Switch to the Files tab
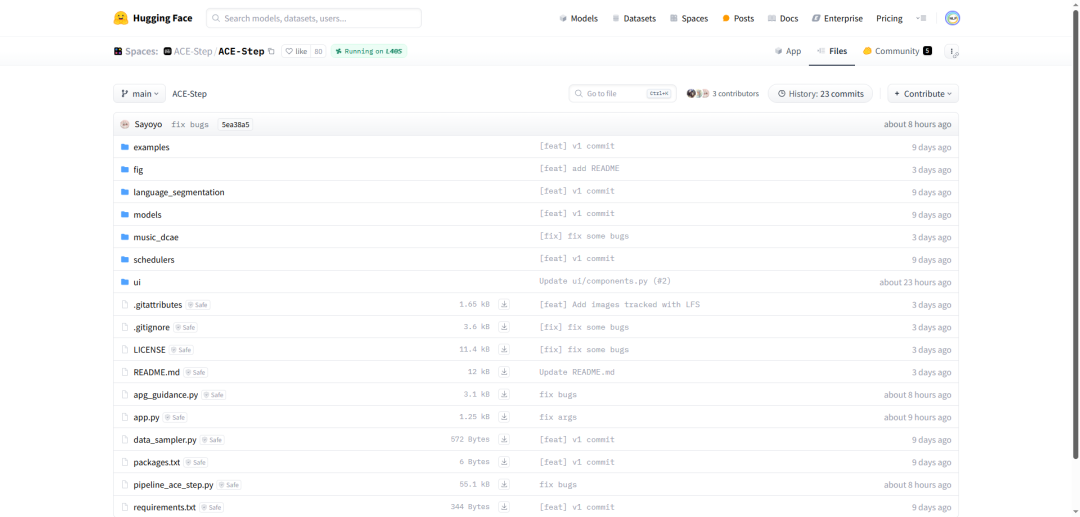1080x517 pixels. [x=832, y=51]
